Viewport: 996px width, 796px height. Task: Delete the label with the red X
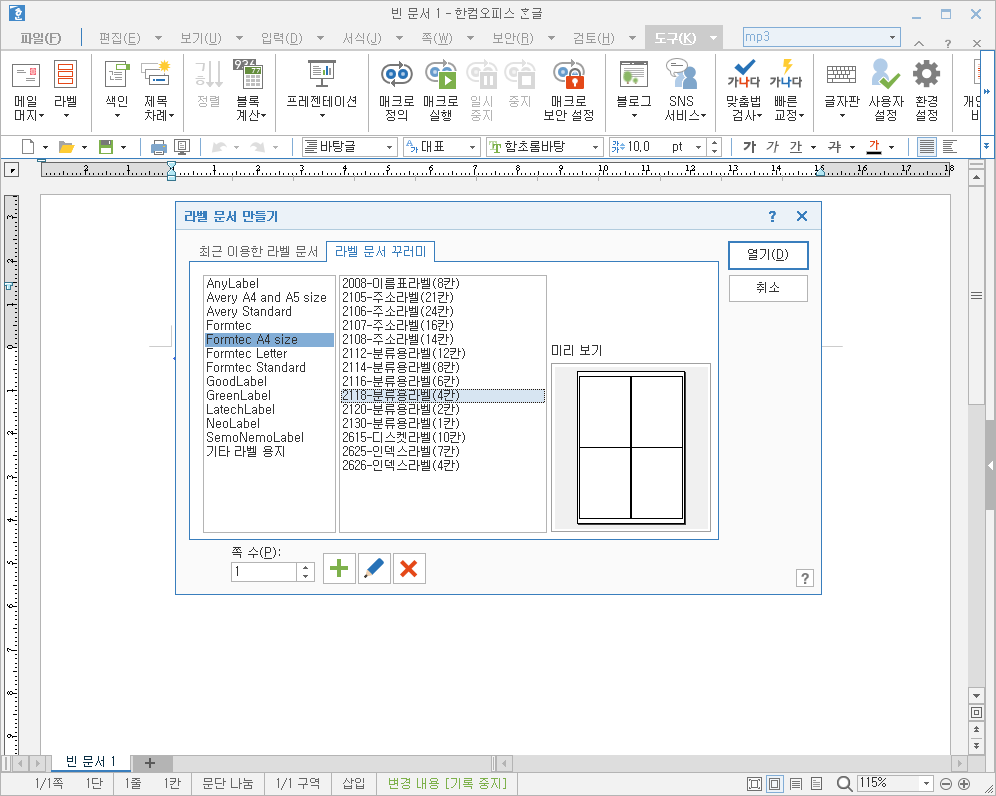[409, 568]
